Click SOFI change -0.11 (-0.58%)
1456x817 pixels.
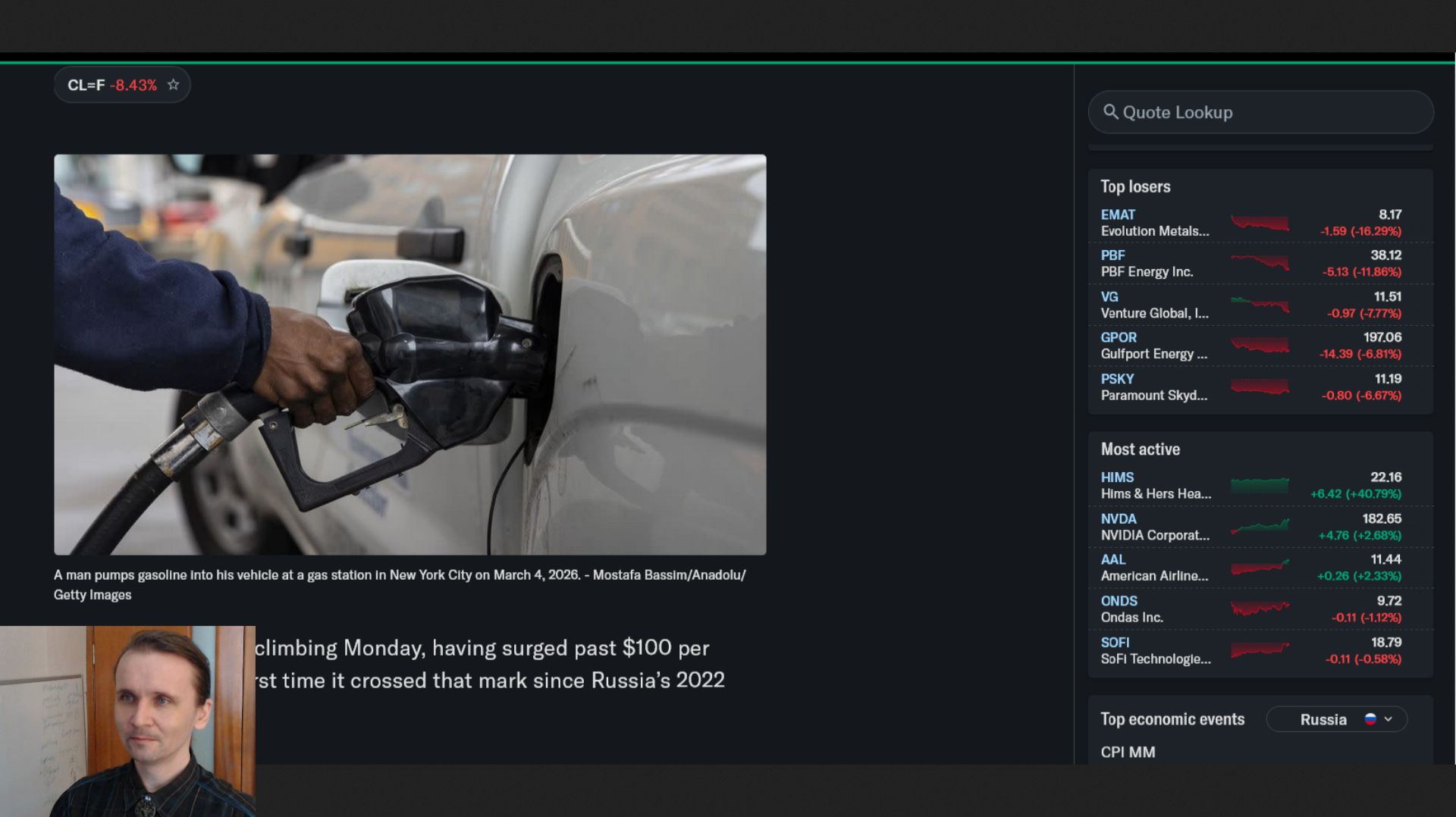click(1363, 659)
